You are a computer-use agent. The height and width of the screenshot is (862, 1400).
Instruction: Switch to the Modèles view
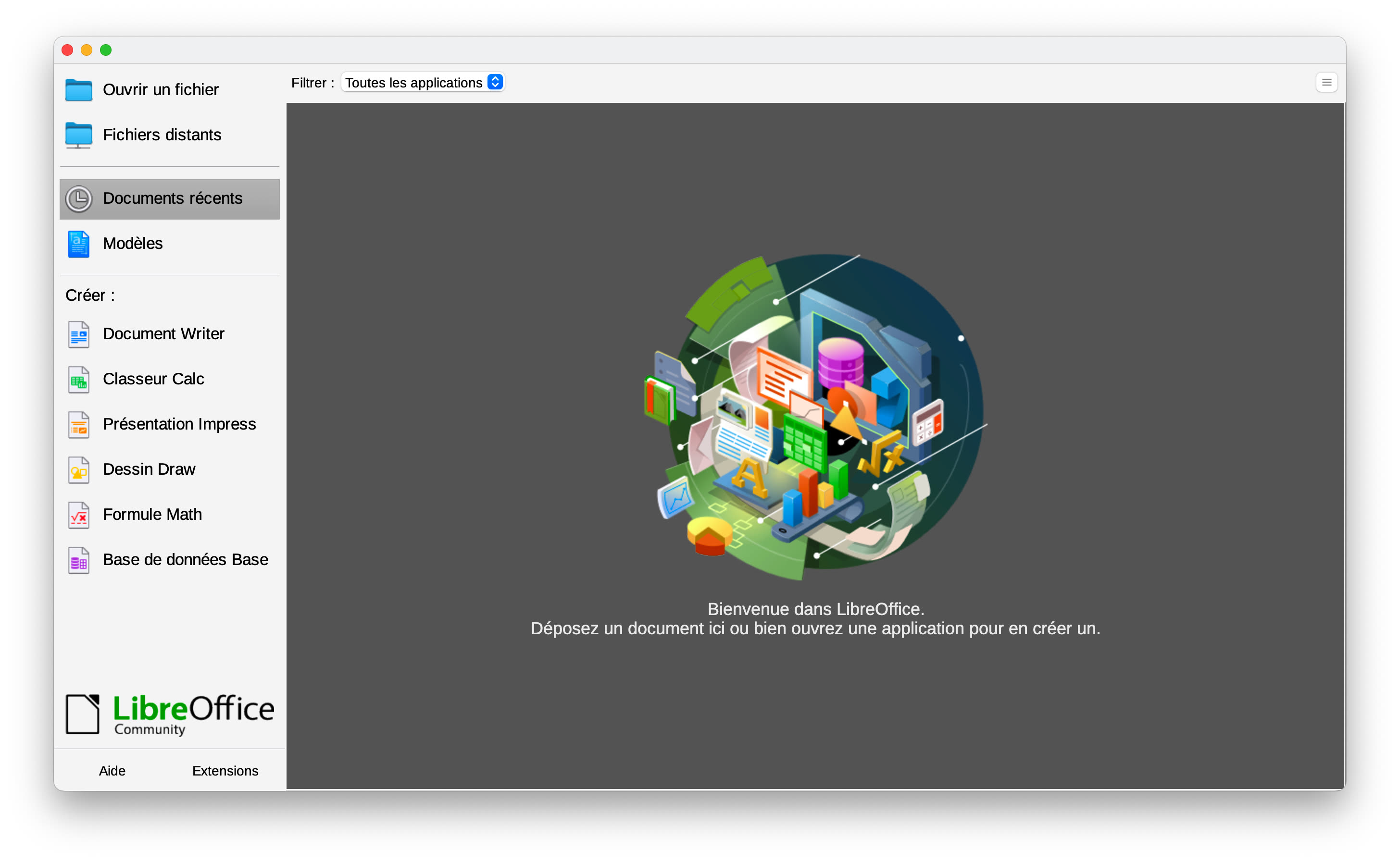[x=133, y=244]
